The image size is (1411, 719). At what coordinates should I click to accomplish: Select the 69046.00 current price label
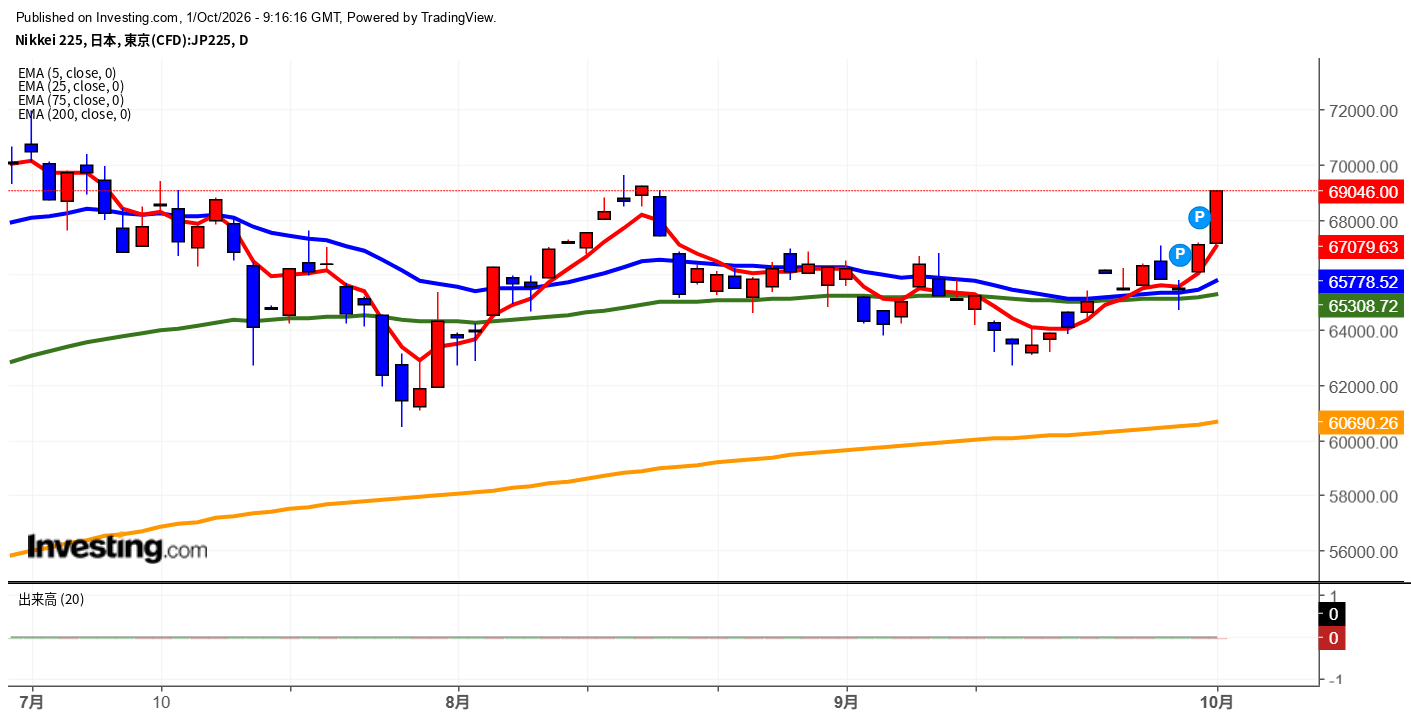1362,191
